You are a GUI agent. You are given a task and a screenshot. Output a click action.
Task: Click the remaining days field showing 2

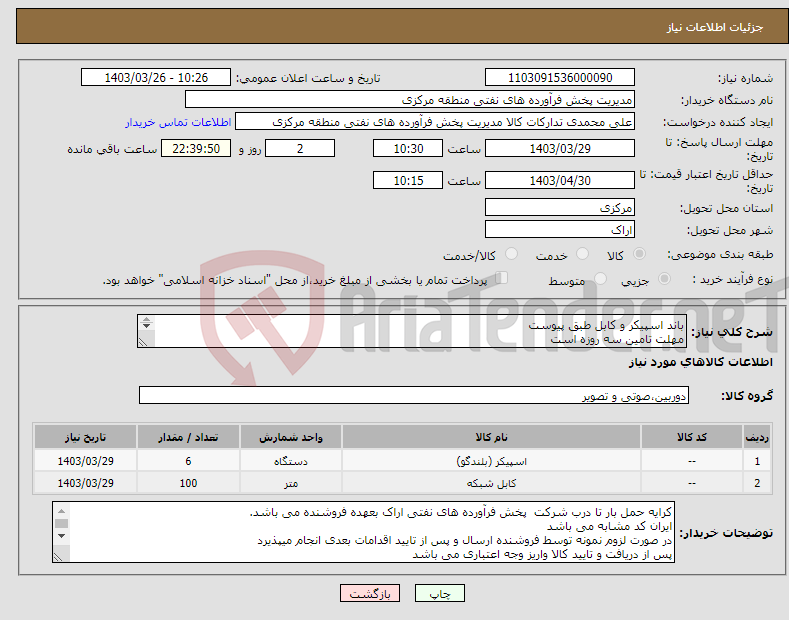pos(300,148)
